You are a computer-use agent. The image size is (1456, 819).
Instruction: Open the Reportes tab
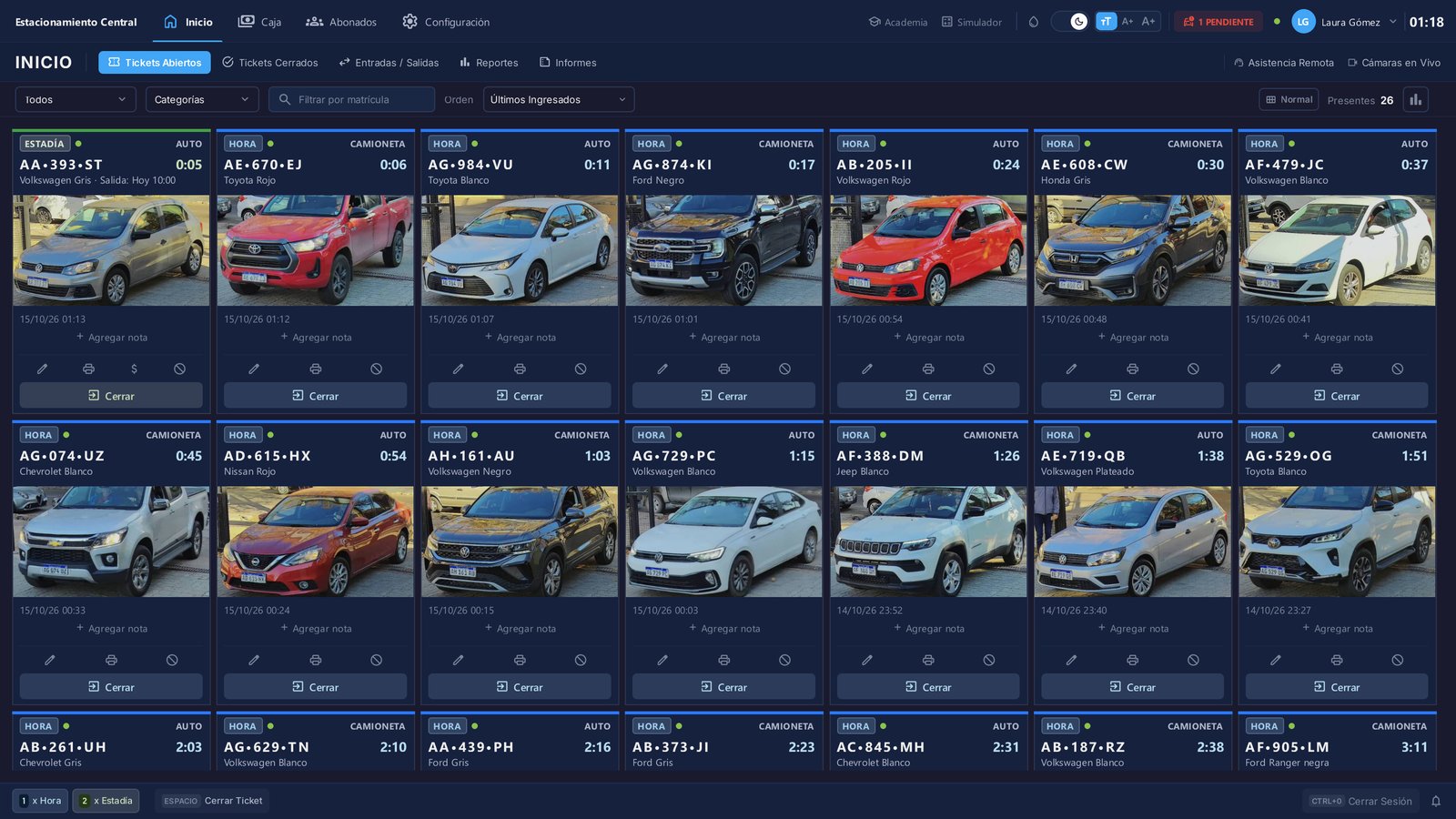click(x=489, y=63)
